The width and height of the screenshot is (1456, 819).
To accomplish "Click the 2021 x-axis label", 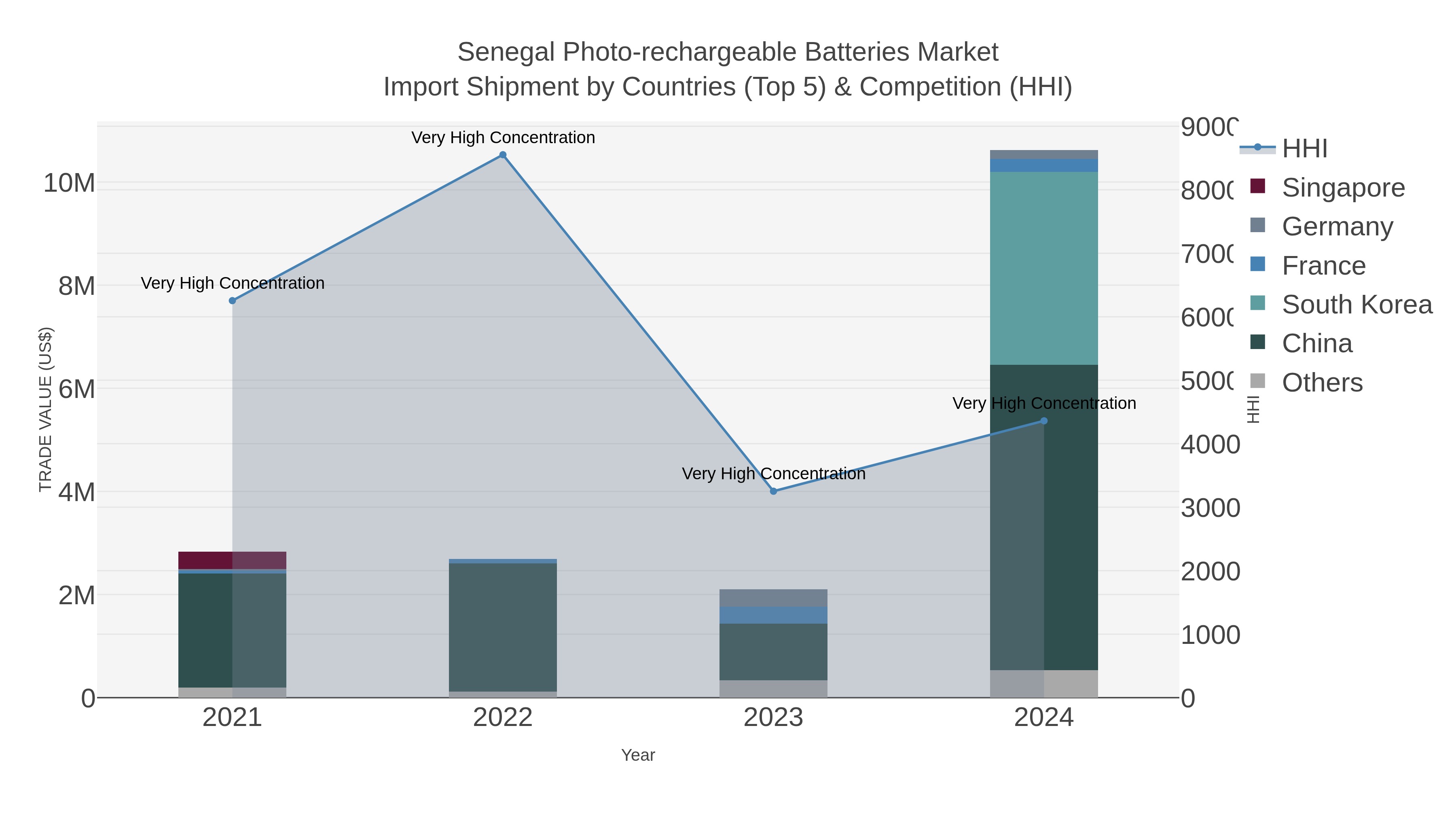I will [232, 718].
